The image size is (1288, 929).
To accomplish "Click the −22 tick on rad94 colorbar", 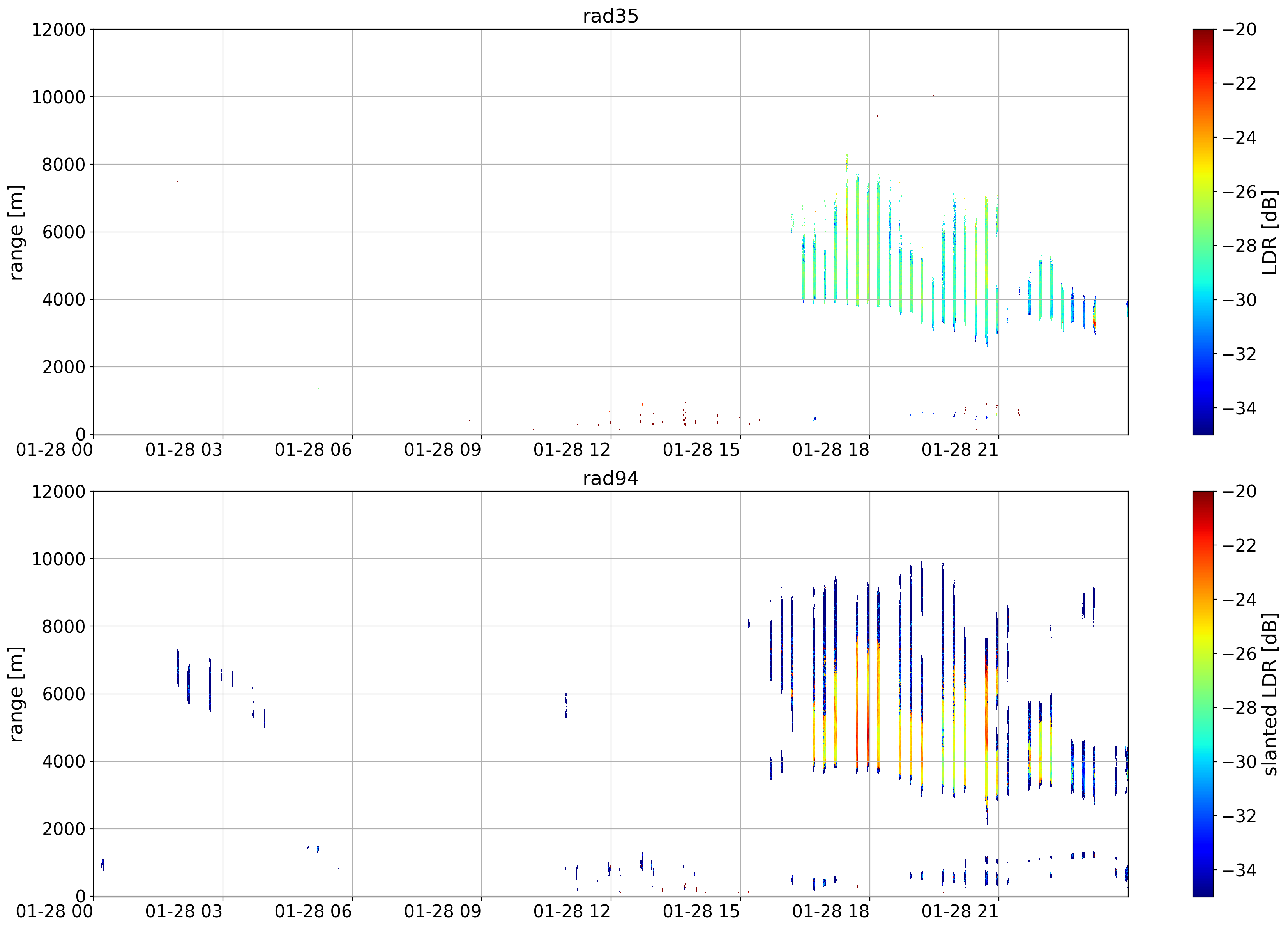I will coord(1239,545).
